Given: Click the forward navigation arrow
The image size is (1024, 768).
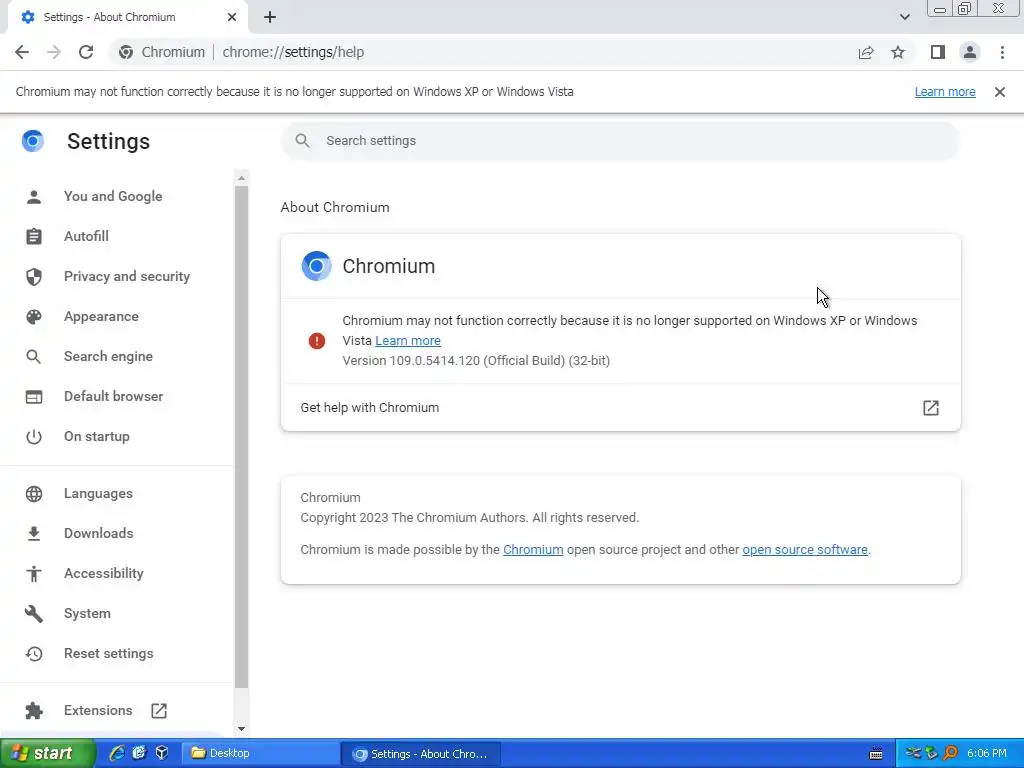Looking at the screenshot, I should tap(54, 52).
